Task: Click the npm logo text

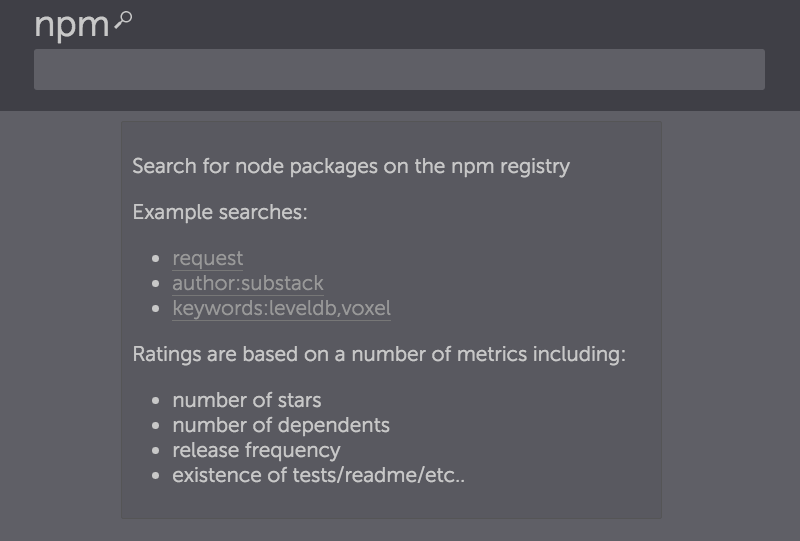Action: pos(71,25)
